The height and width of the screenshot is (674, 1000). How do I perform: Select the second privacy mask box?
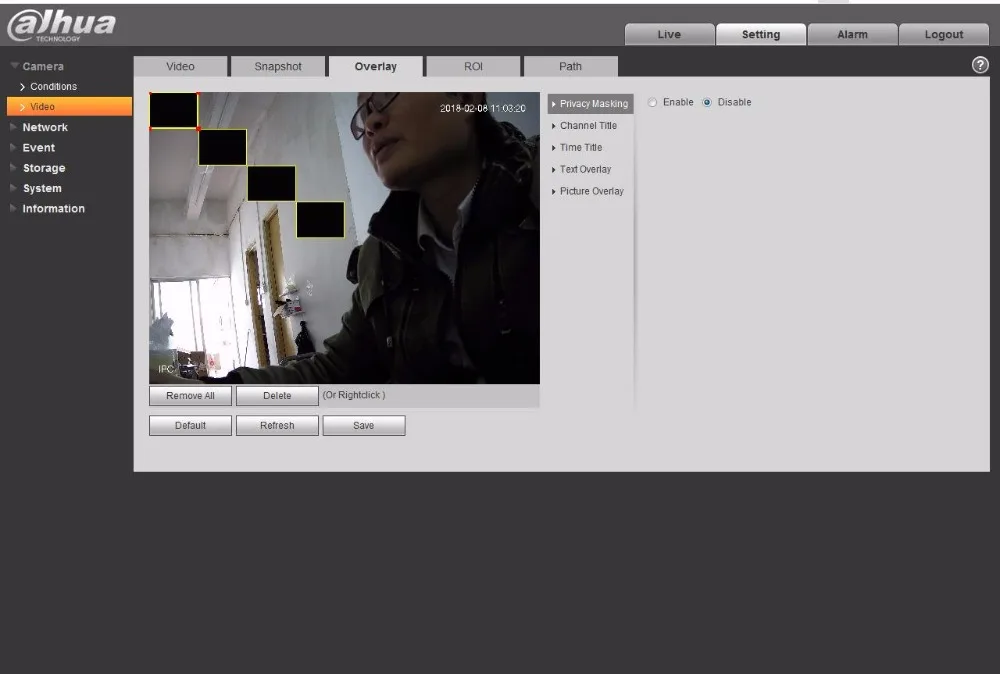tap(223, 147)
